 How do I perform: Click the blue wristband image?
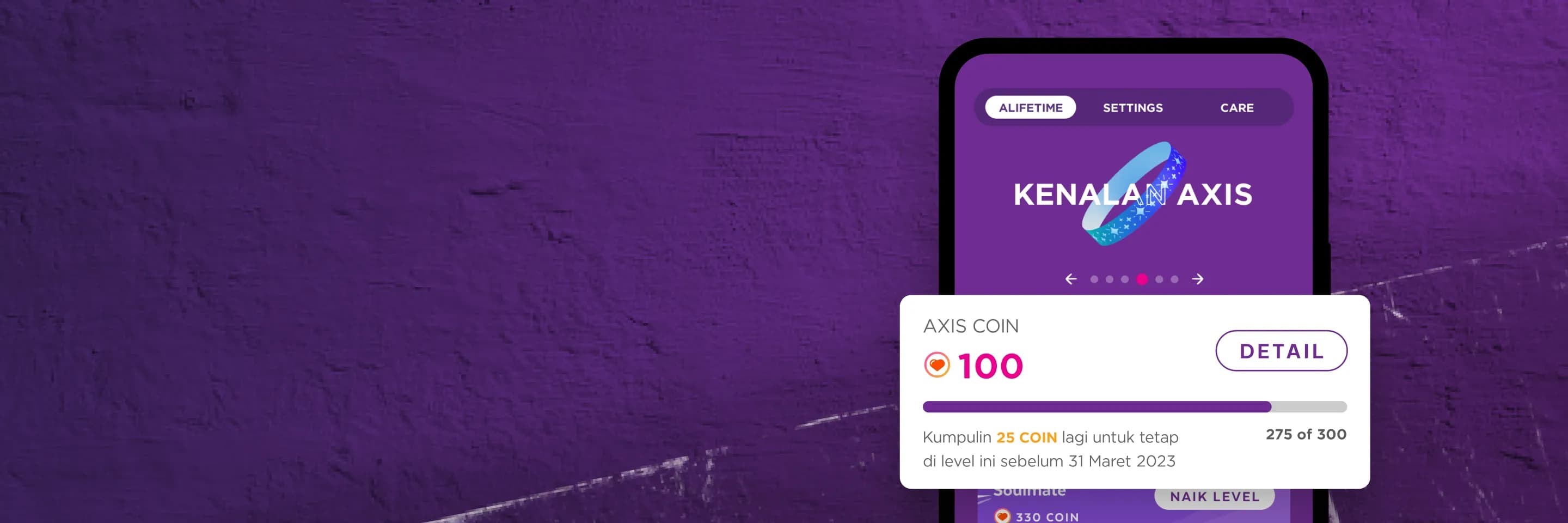(x=1134, y=193)
